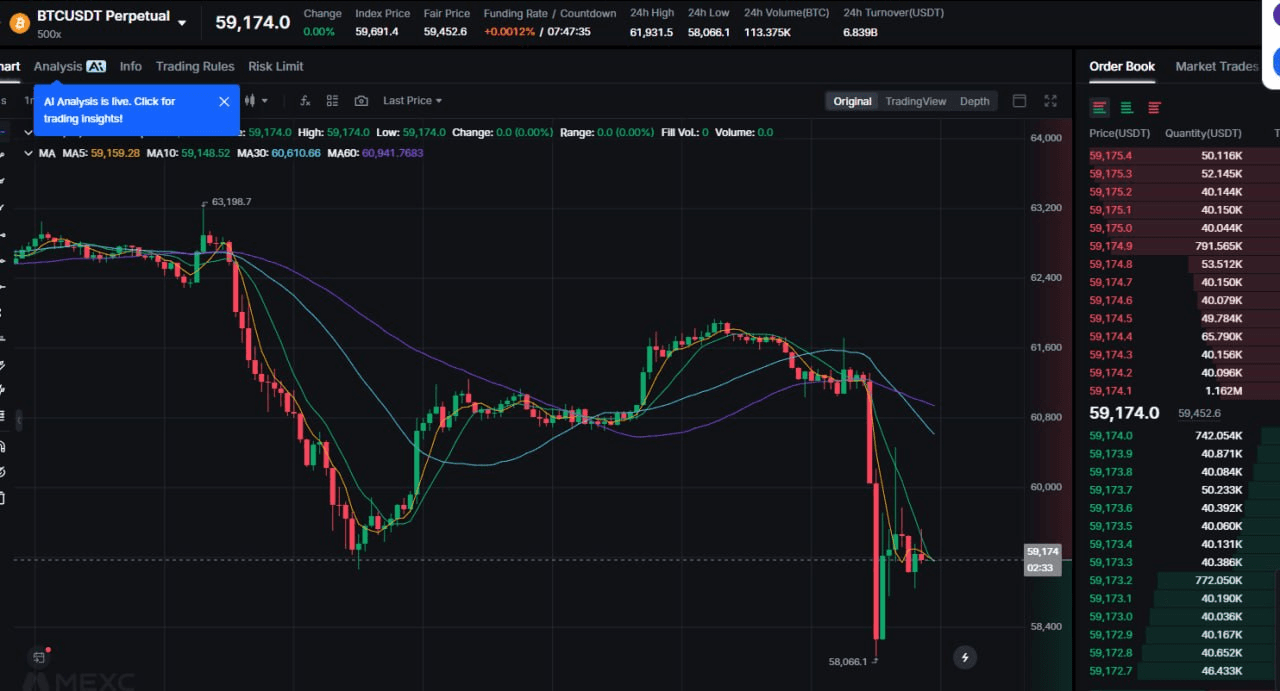Collapse the MA indicator legend chevron
Image resolution: width=1280 pixels, height=691 pixels.
[x=28, y=153]
